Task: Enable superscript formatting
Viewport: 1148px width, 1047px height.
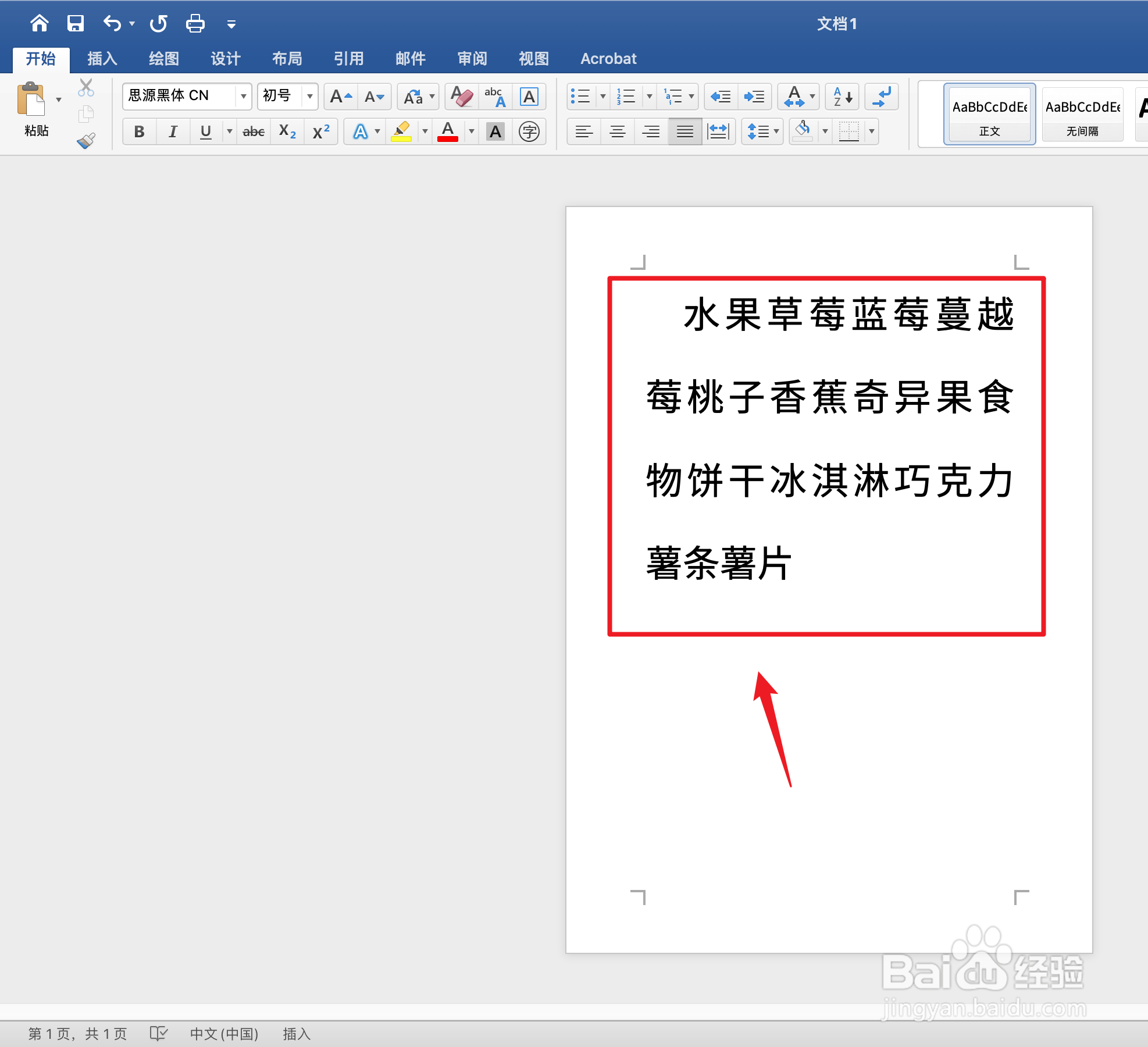Action: pyautogui.click(x=320, y=131)
